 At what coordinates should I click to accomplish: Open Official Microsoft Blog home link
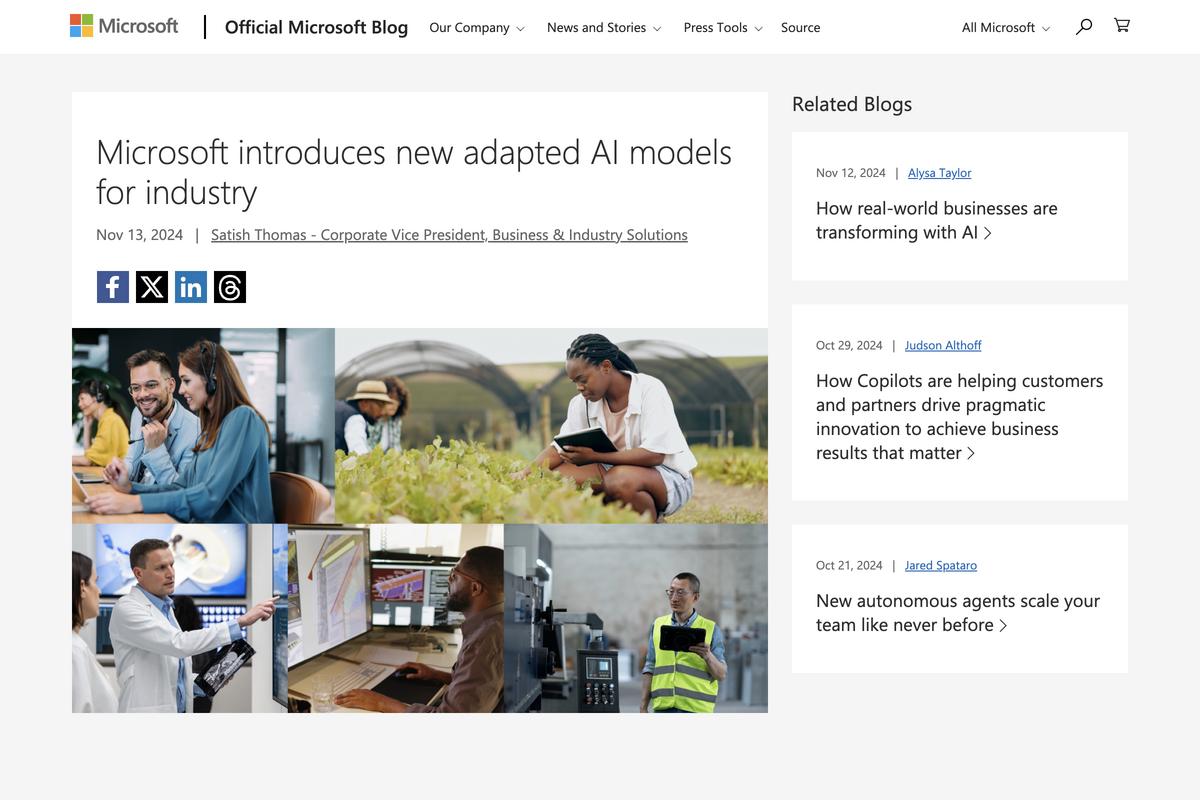(x=316, y=27)
